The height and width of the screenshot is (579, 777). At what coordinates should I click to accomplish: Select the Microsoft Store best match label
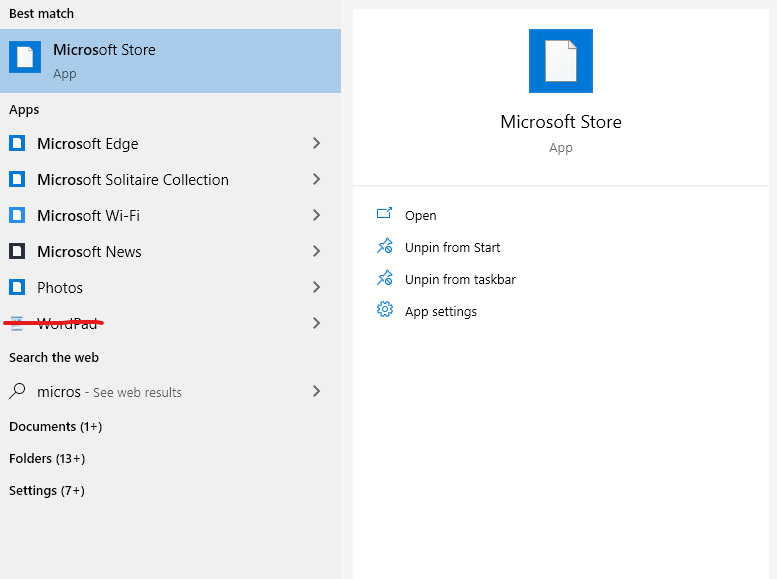pyautogui.click(x=105, y=50)
